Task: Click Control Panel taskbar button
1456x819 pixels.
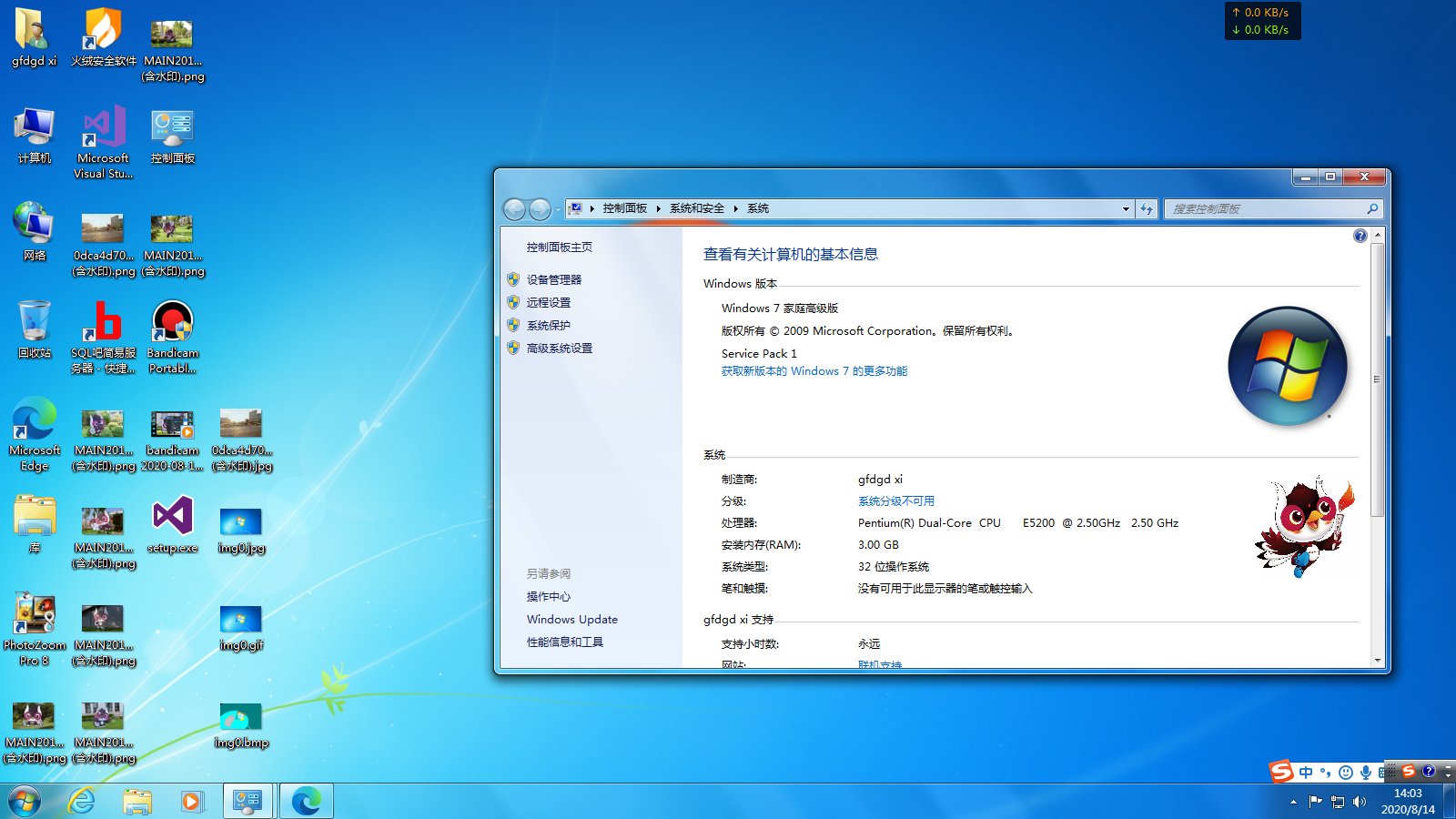Action: click(x=248, y=801)
